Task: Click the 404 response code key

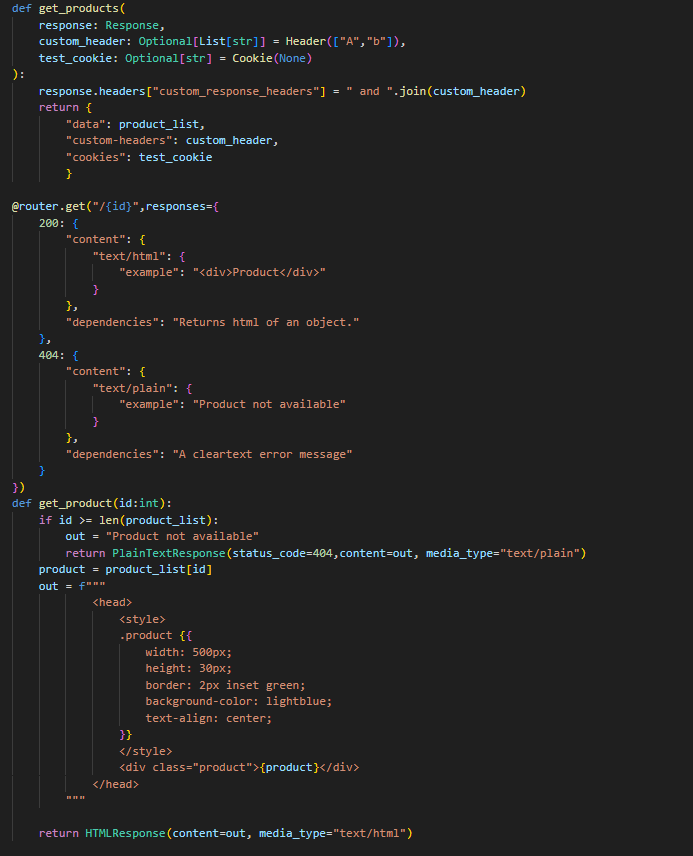Action: (49, 355)
